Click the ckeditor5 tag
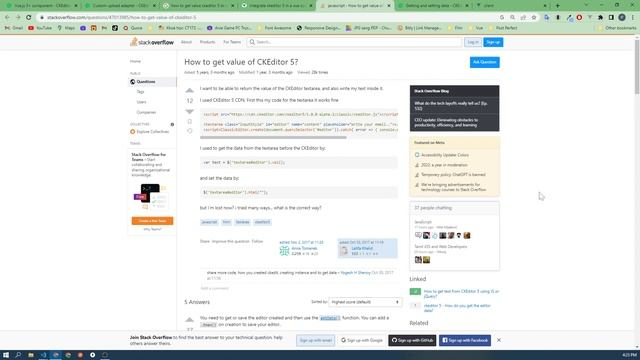This screenshot has width=640, height=360. click(262, 222)
